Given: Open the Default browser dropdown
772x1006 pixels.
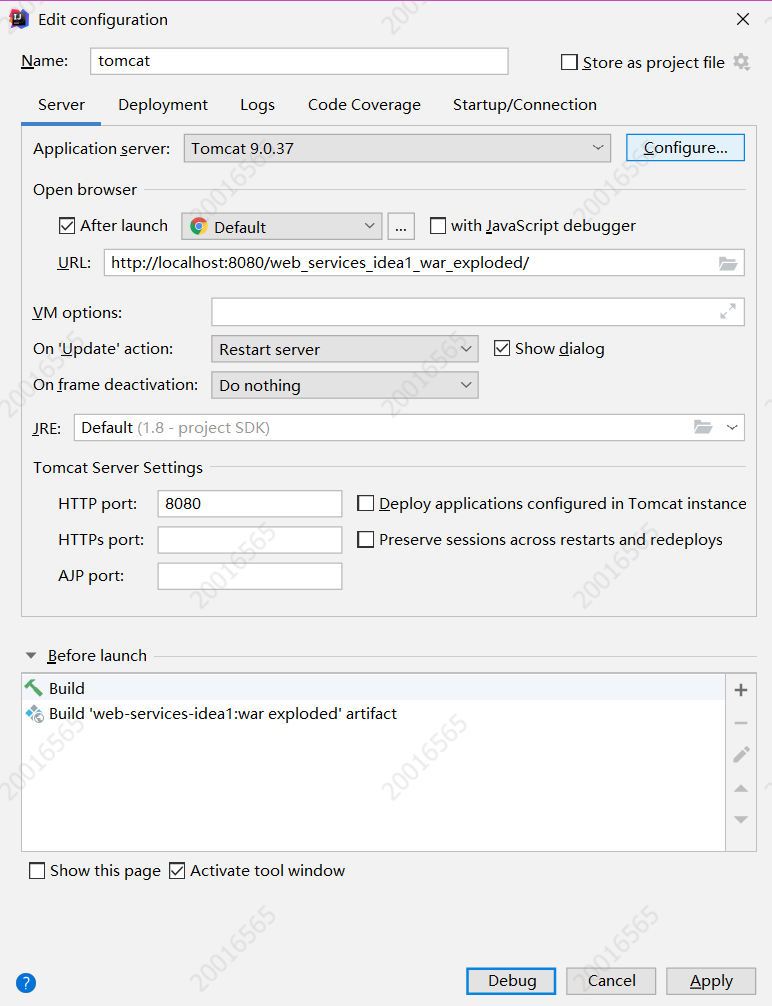Looking at the screenshot, I should click(x=282, y=226).
